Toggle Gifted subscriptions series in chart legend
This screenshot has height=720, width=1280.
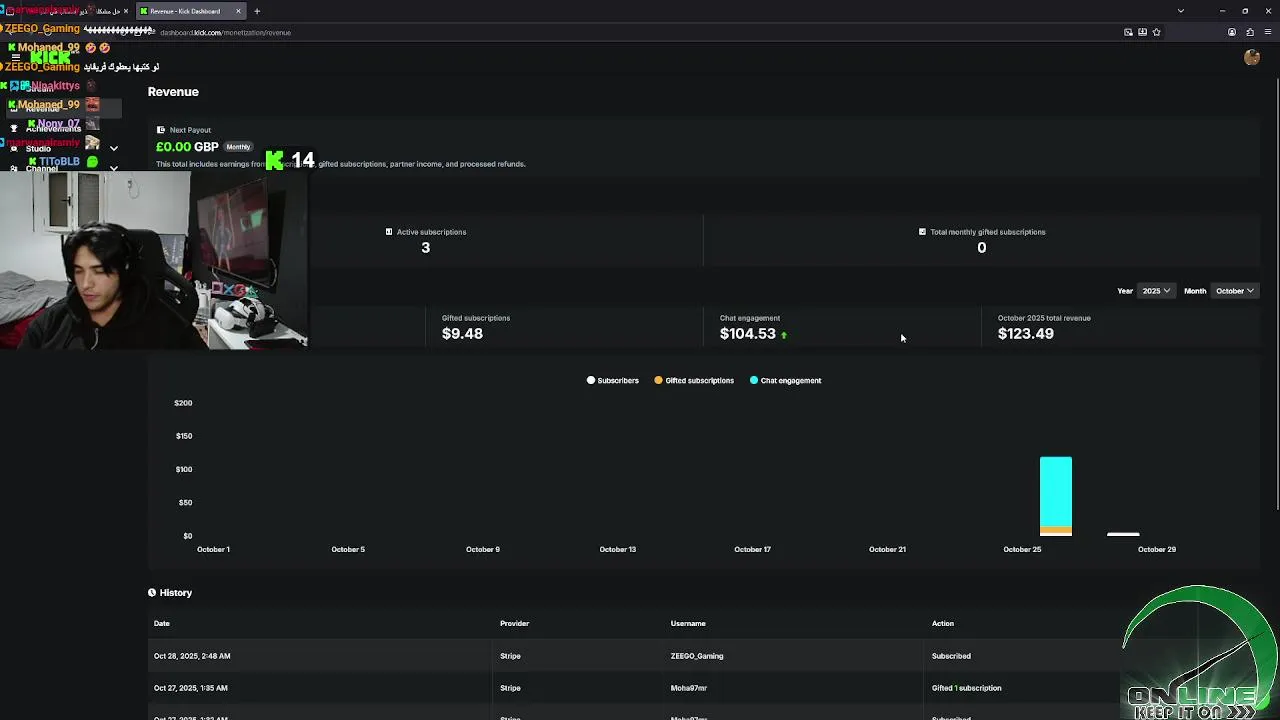pyautogui.click(x=694, y=380)
